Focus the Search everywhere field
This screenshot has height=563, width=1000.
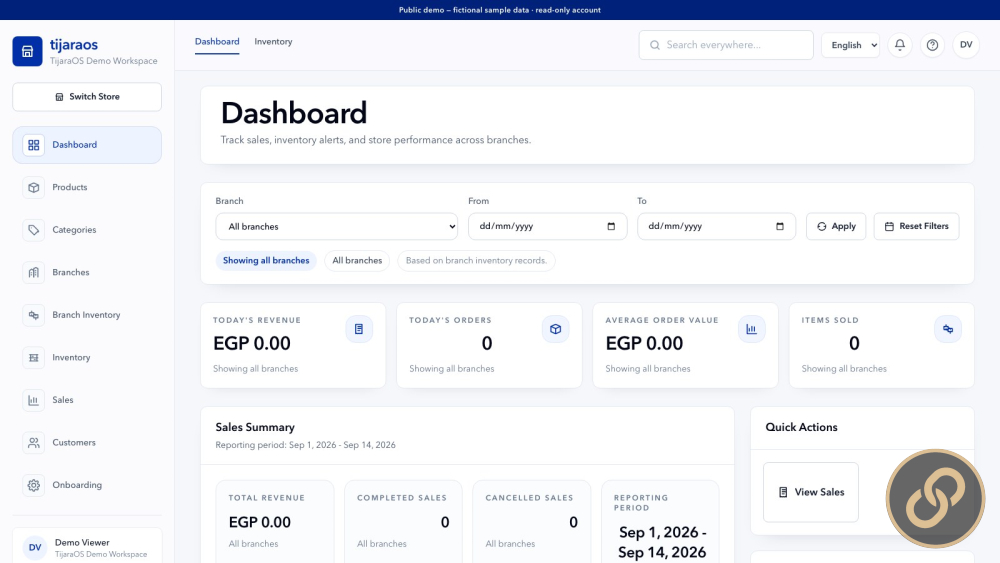coord(726,45)
